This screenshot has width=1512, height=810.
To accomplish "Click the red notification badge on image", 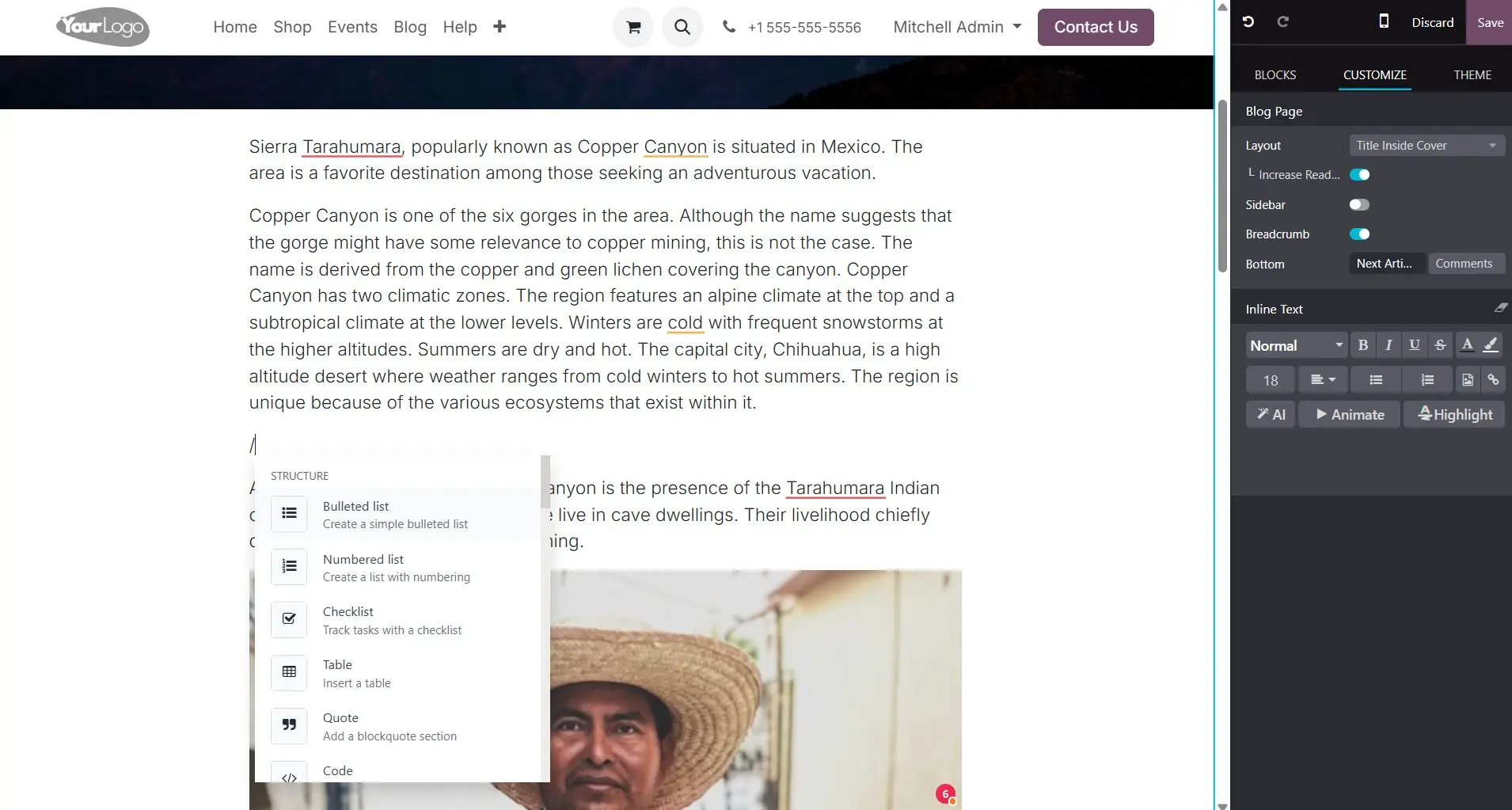I will pos(945,794).
